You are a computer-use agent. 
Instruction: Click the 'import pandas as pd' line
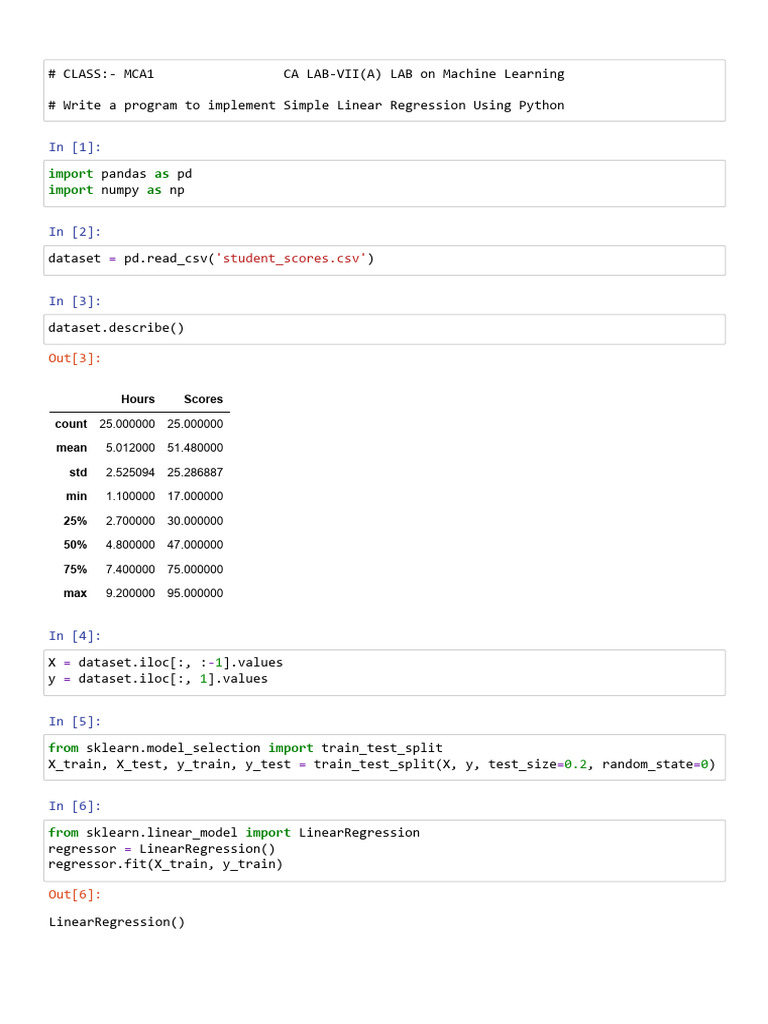point(120,174)
